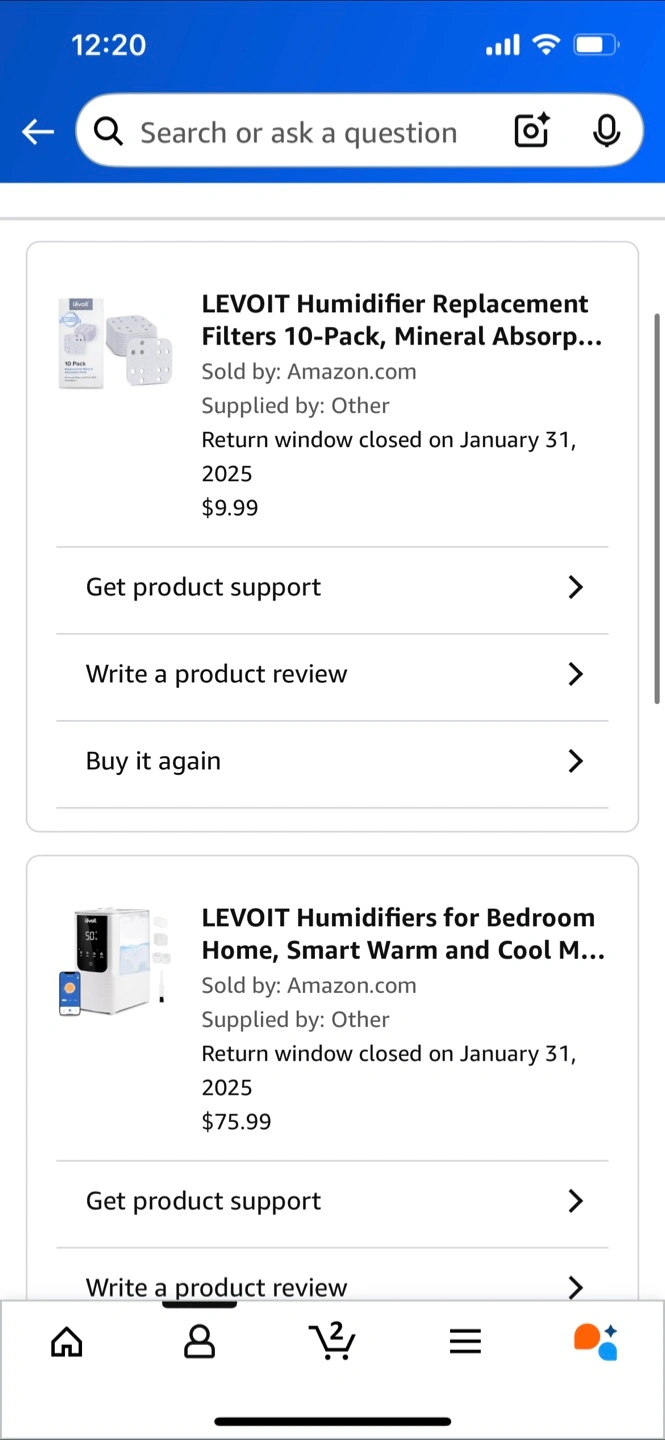Image resolution: width=665 pixels, height=1440 pixels.
Task: Open LEVOIT Humidifier Replacement Filters title link
Action: click(x=402, y=320)
